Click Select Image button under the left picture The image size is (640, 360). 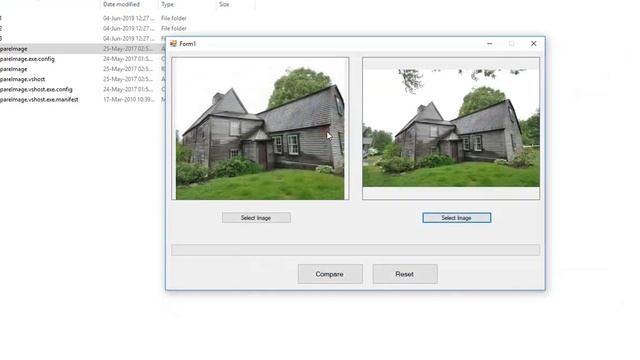256,218
